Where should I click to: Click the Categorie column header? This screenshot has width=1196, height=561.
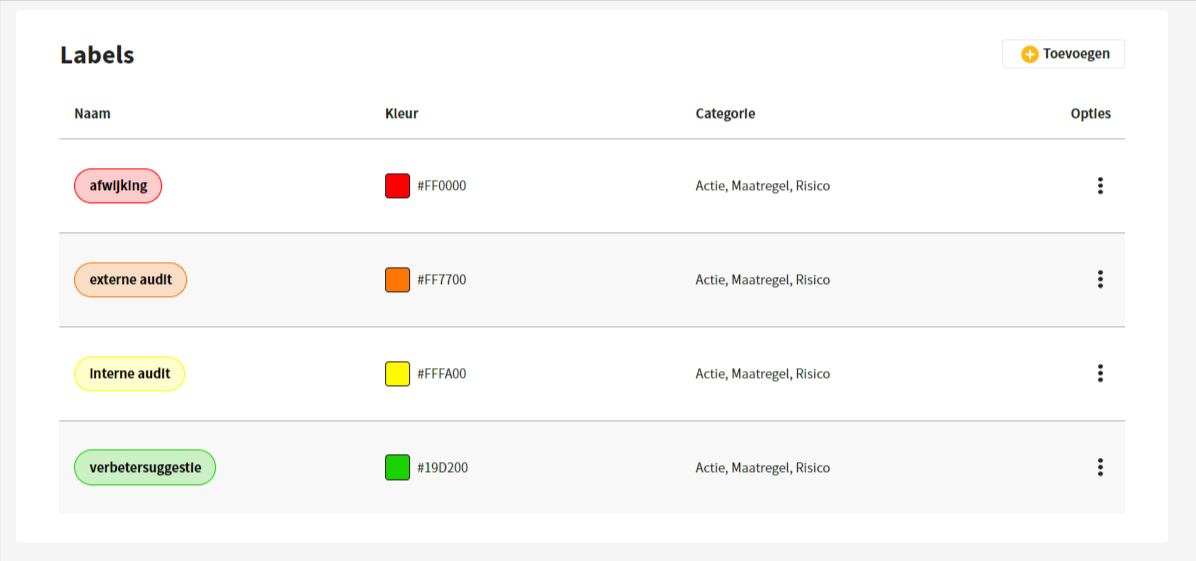(x=725, y=114)
